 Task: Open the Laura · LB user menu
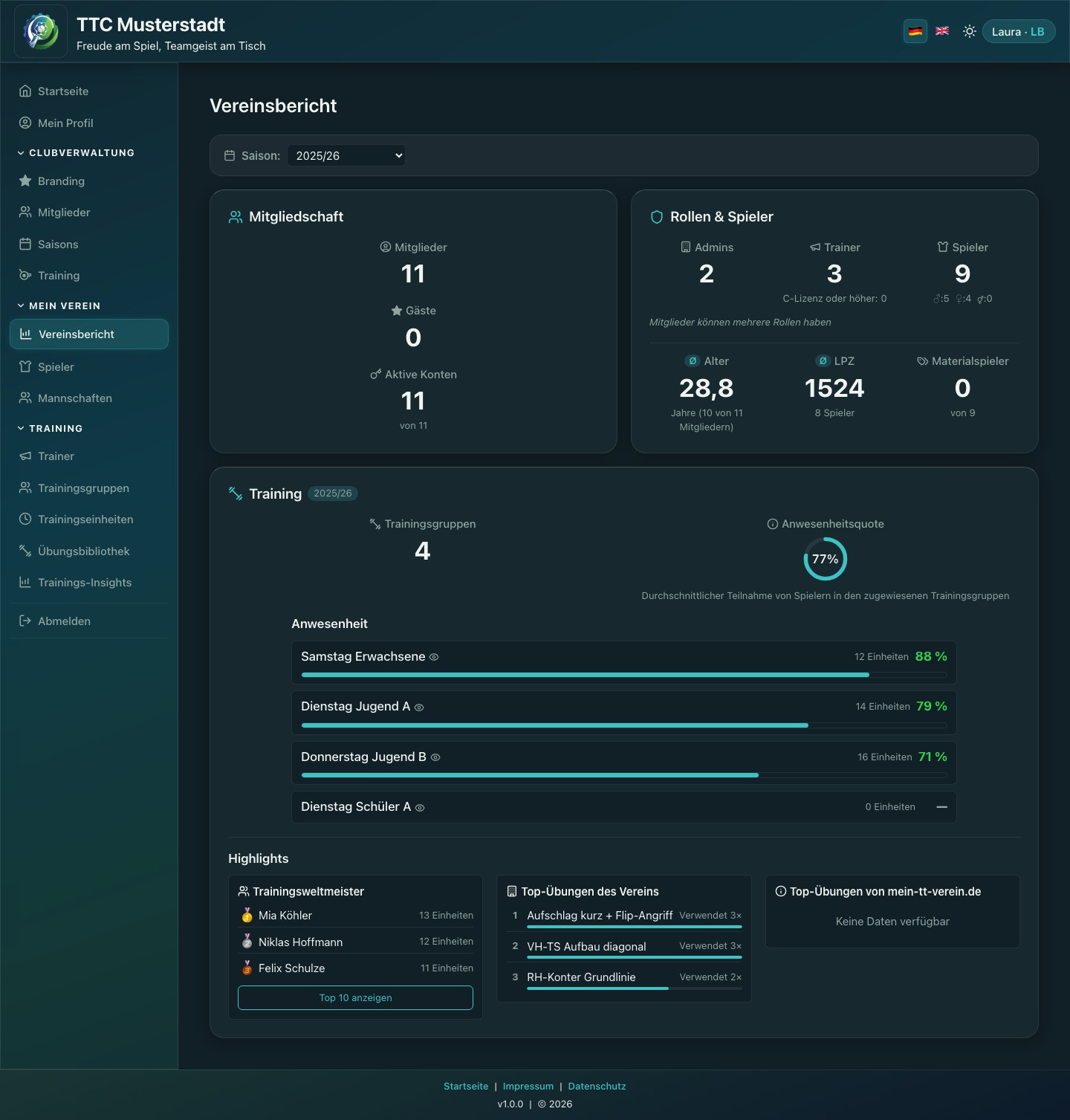(x=1019, y=31)
